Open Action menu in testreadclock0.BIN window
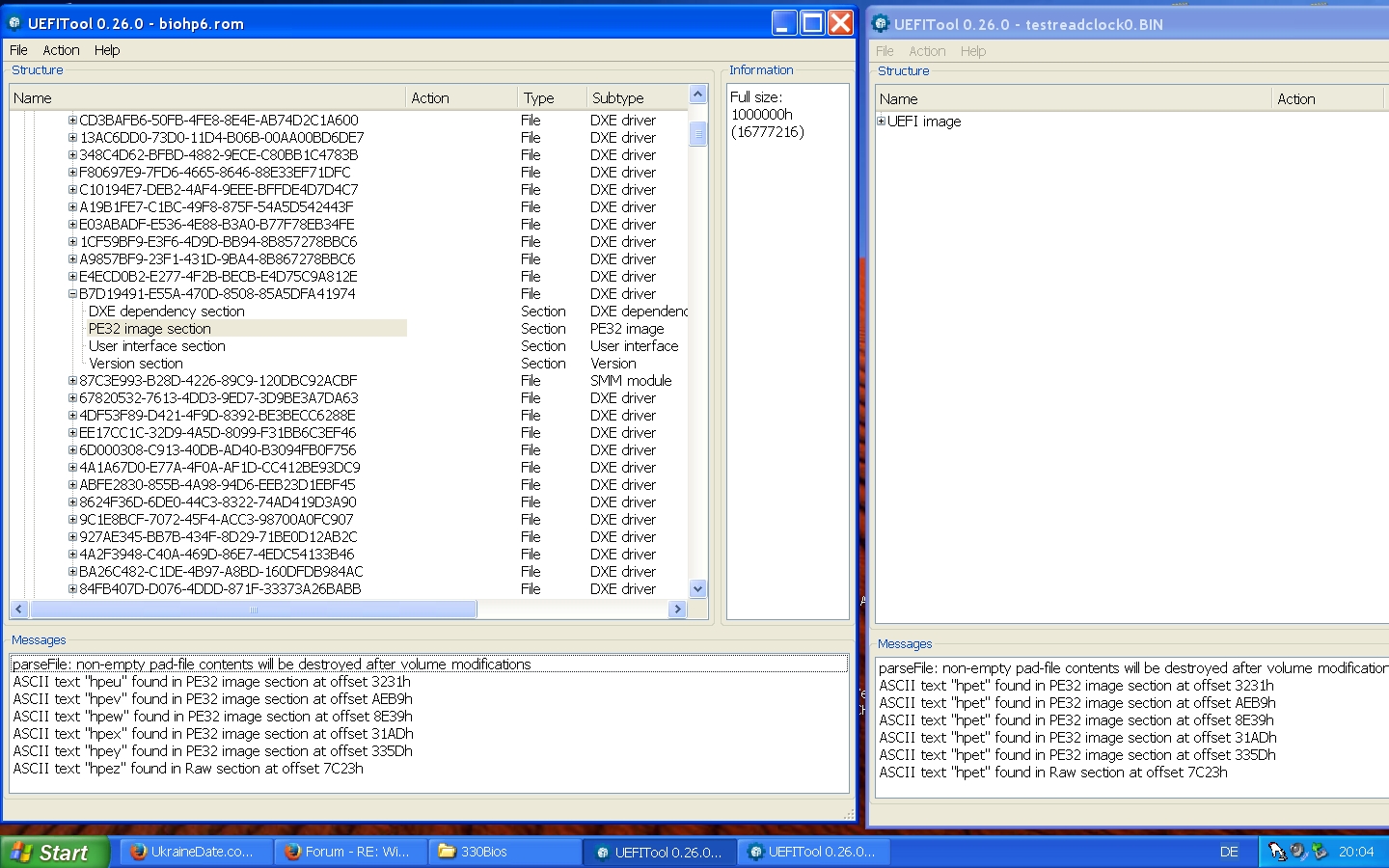Screen dimensions: 1389x868 [x=927, y=51]
